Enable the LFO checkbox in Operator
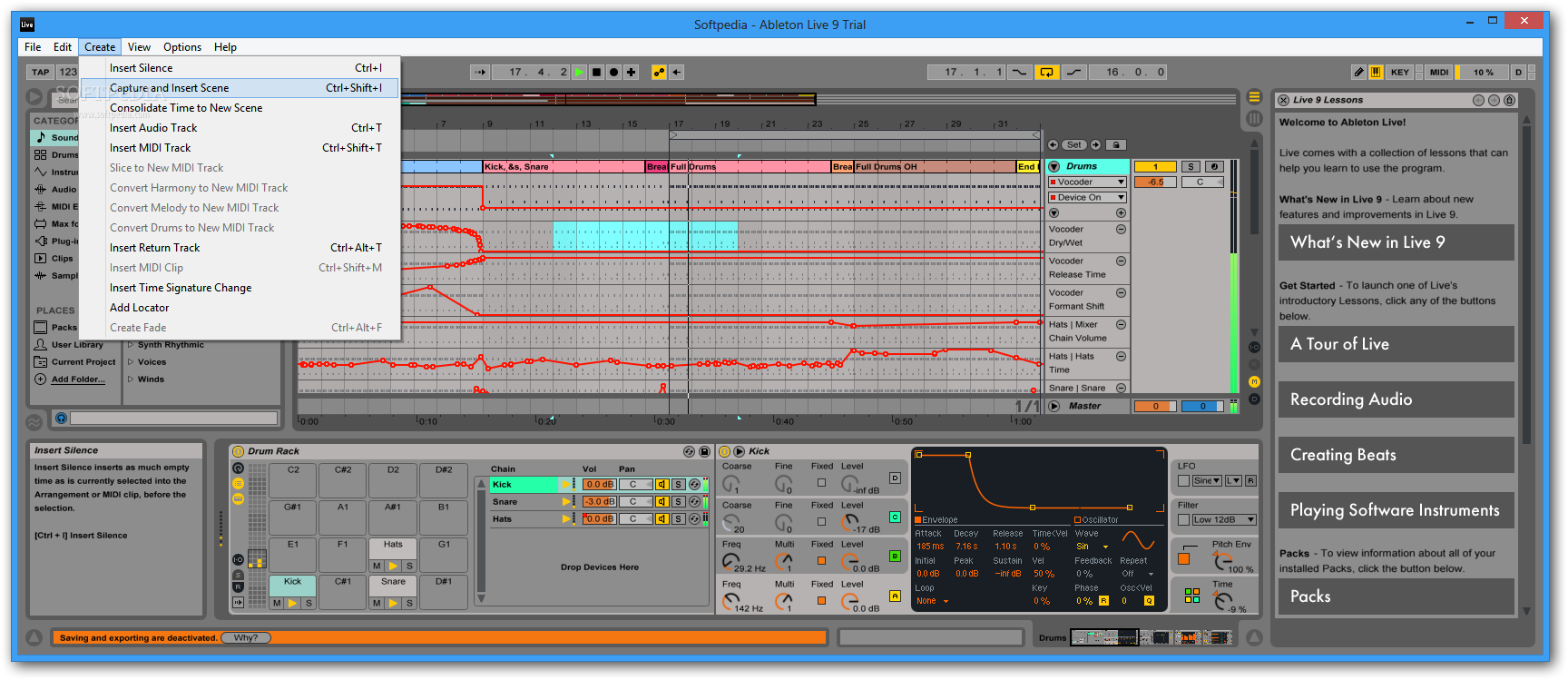1568x680 pixels. point(1183,480)
